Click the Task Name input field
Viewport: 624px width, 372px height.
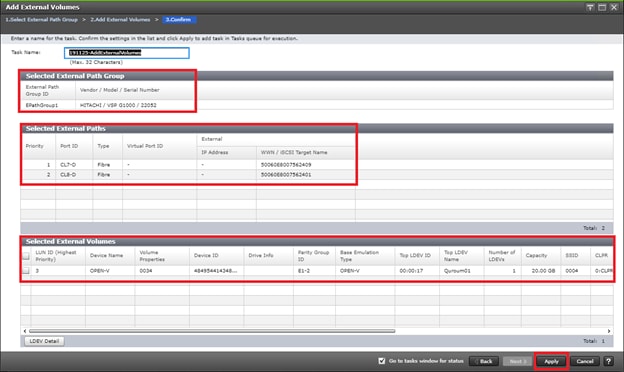pyautogui.click(x=127, y=53)
